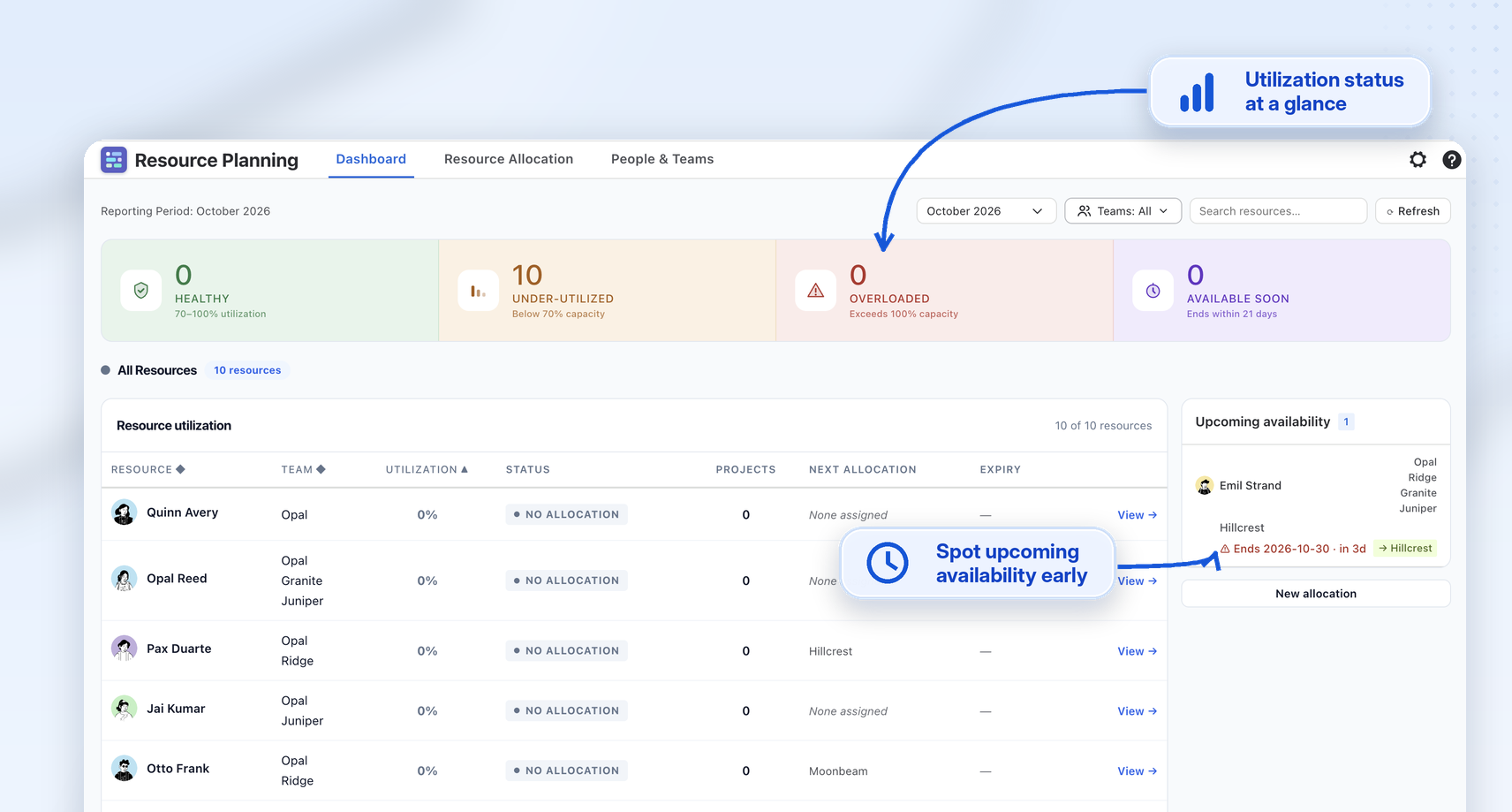Switch to the Dashboard tab
Image resolution: width=1512 pixels, height=812 pixels.
[x=371, y=159]
